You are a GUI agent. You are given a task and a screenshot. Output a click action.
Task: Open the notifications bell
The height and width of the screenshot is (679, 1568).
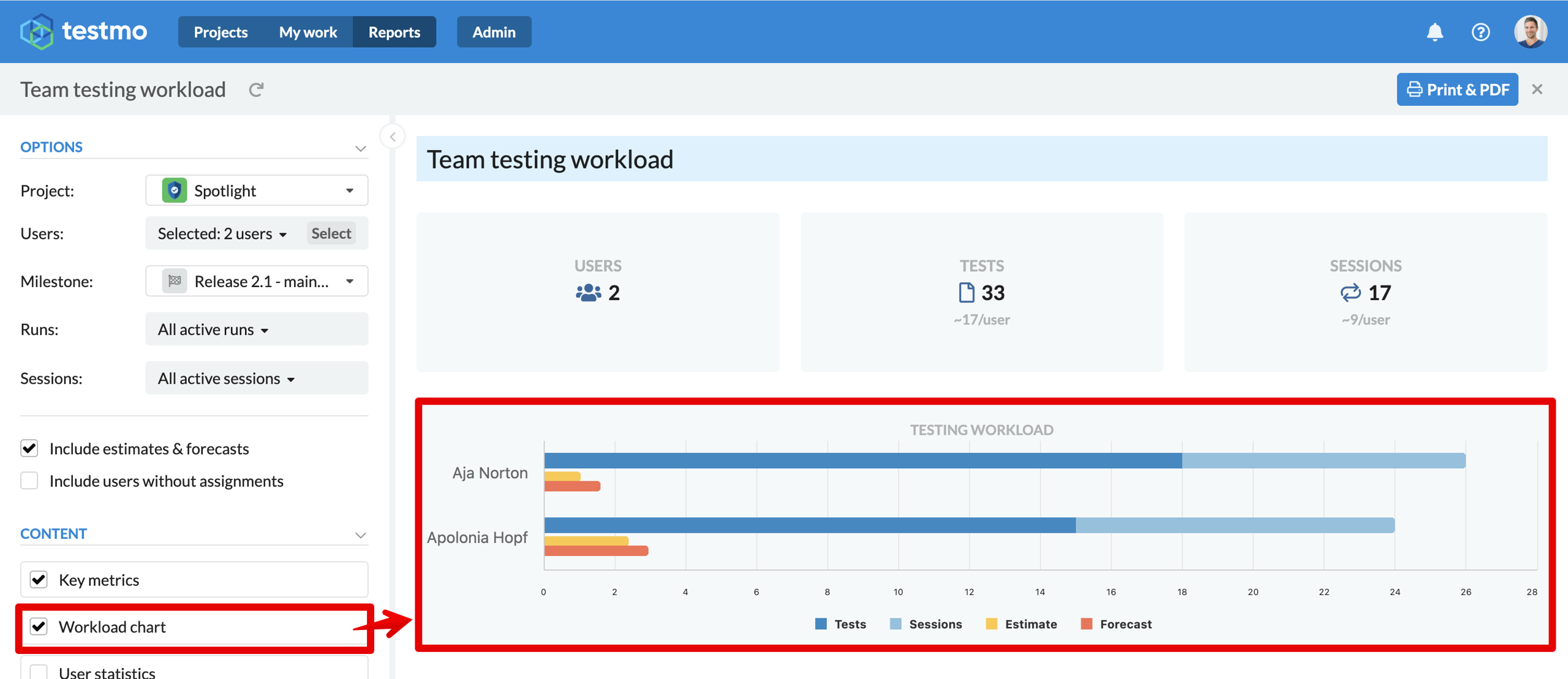[1434, 32]
